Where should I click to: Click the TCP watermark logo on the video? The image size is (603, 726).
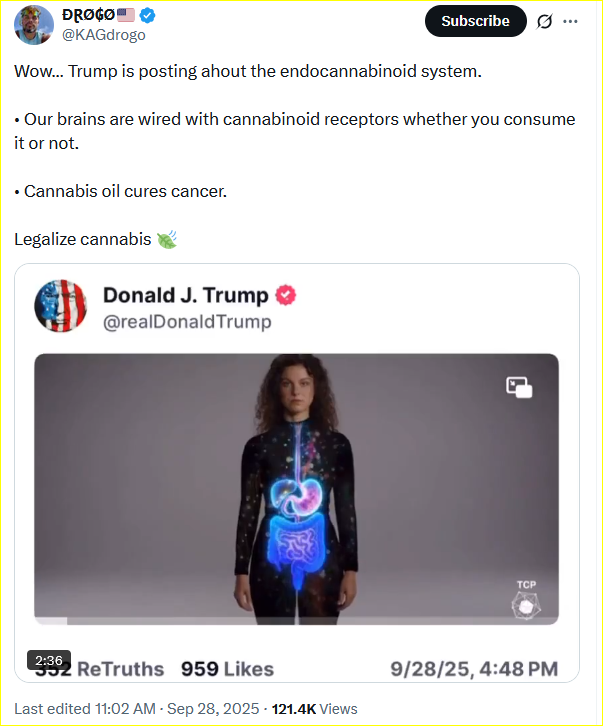pyautogui.click(x=525, y=600)
